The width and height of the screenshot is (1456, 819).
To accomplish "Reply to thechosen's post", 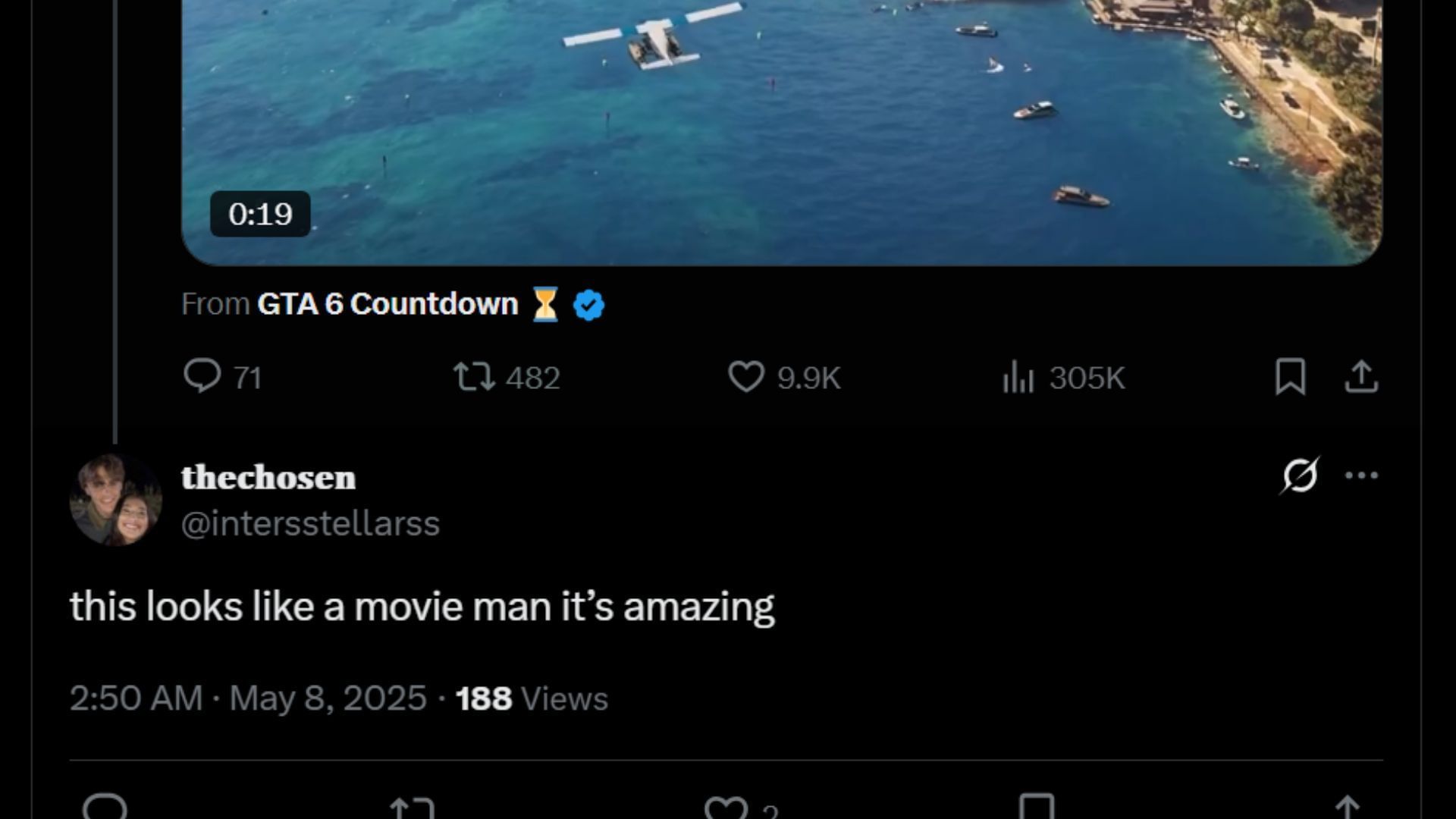I will 105,808.
